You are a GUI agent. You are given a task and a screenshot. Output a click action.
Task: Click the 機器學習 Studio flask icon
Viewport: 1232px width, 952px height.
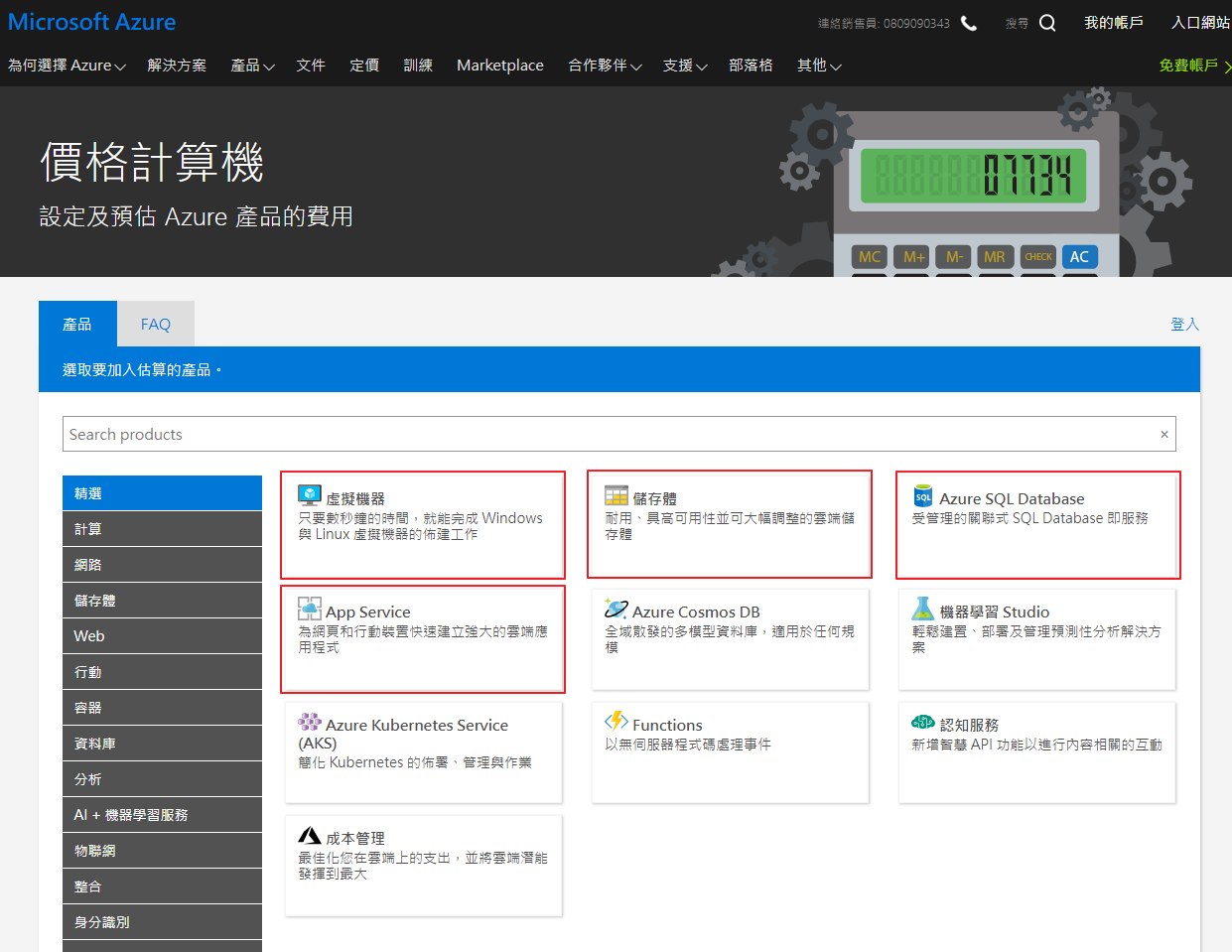pos(923,609)
